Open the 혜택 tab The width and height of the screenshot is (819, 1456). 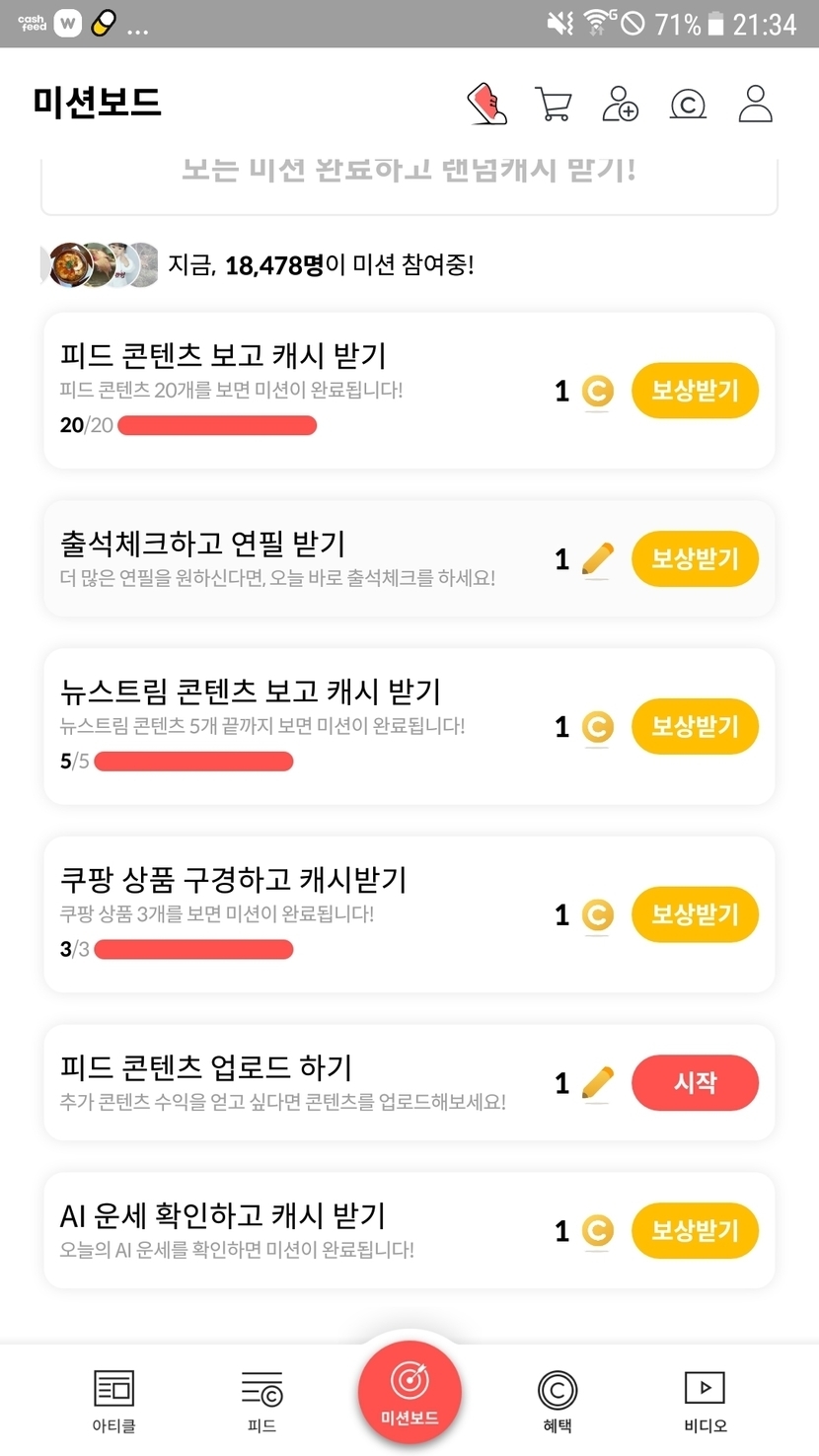tap(558, 1400)
